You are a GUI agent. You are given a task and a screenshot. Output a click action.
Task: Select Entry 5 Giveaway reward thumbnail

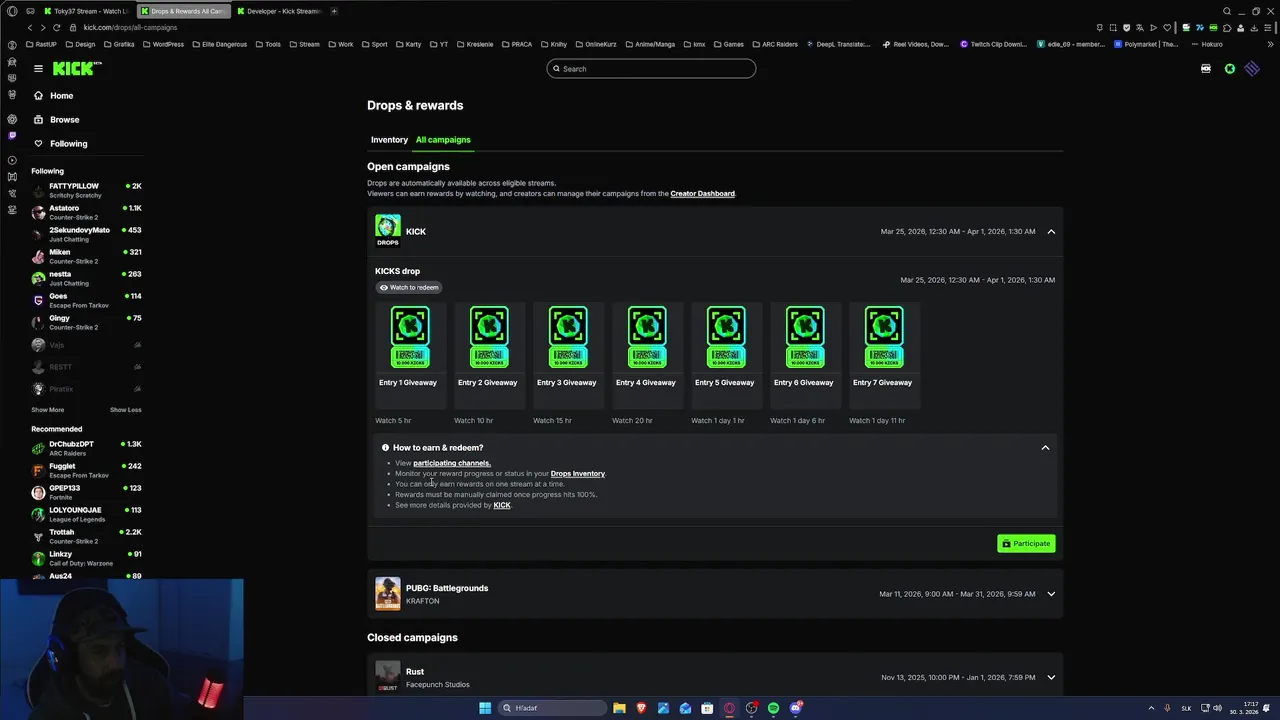click(726, 338)
